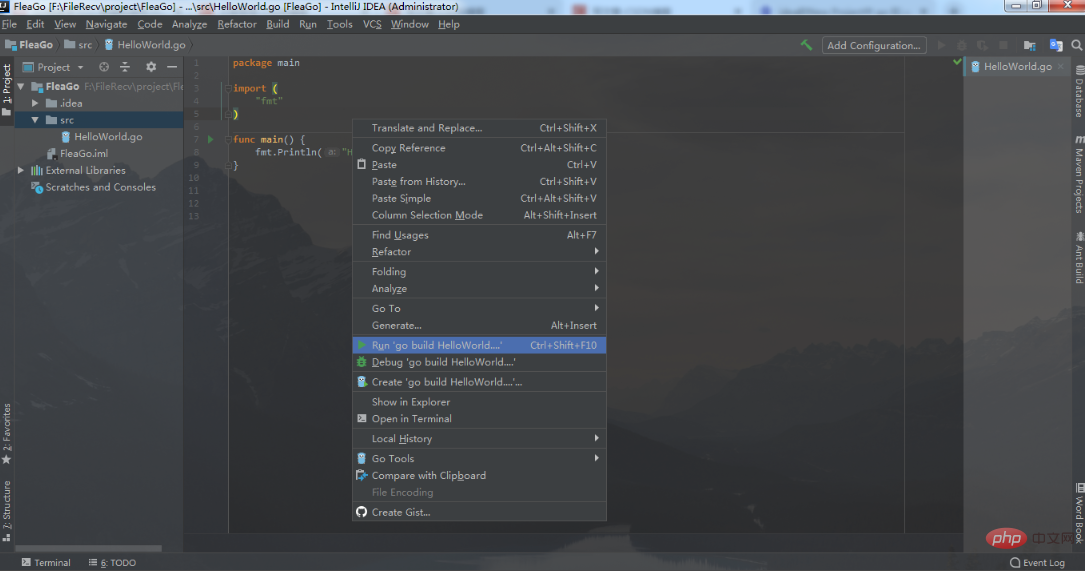Expand the External Libraries node arrow
Viewport: 1085px width, 571px height.
click(x=21, y=170)
